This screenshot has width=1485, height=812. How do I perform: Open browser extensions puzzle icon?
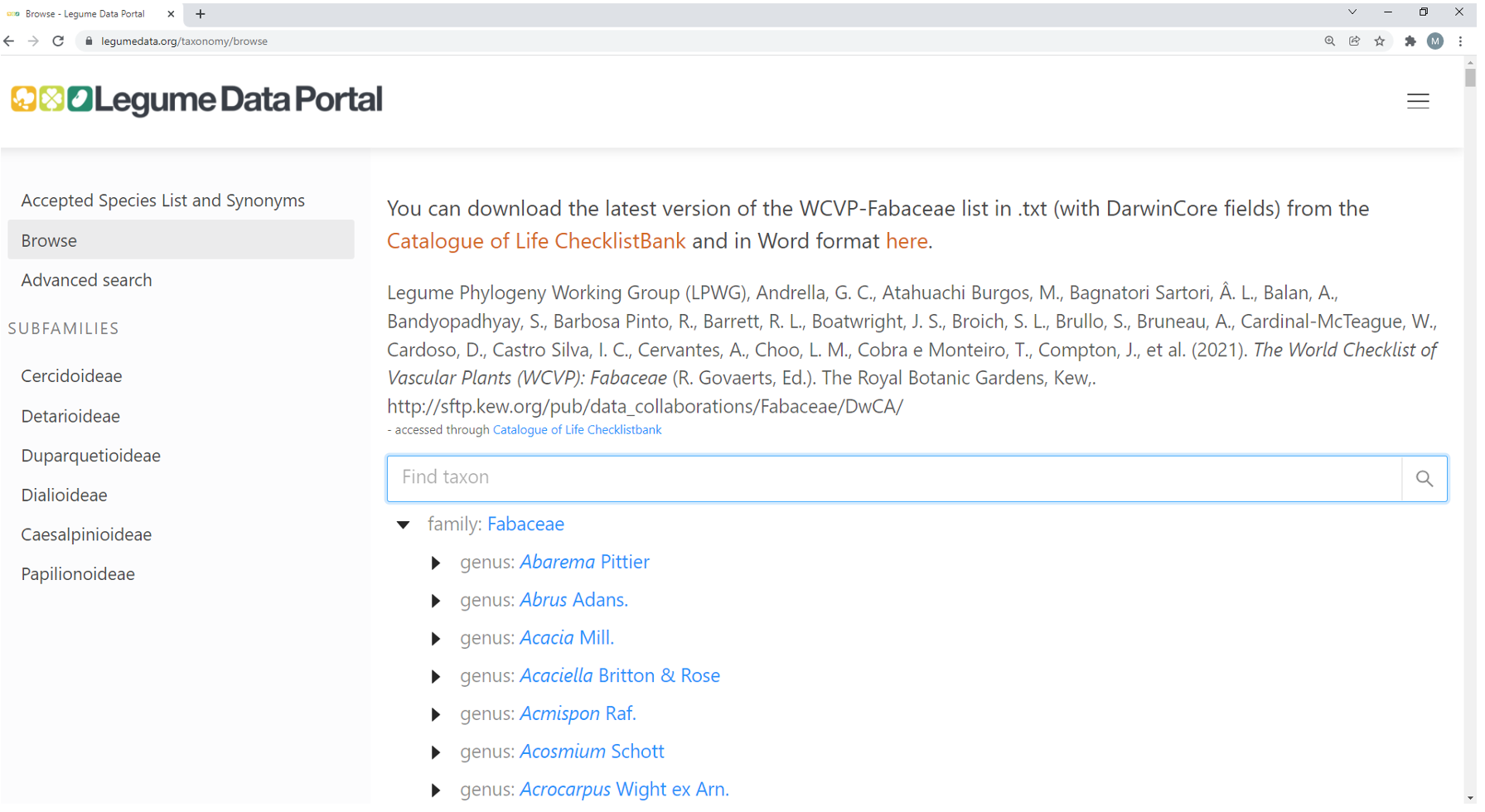tap(1410, 41)
